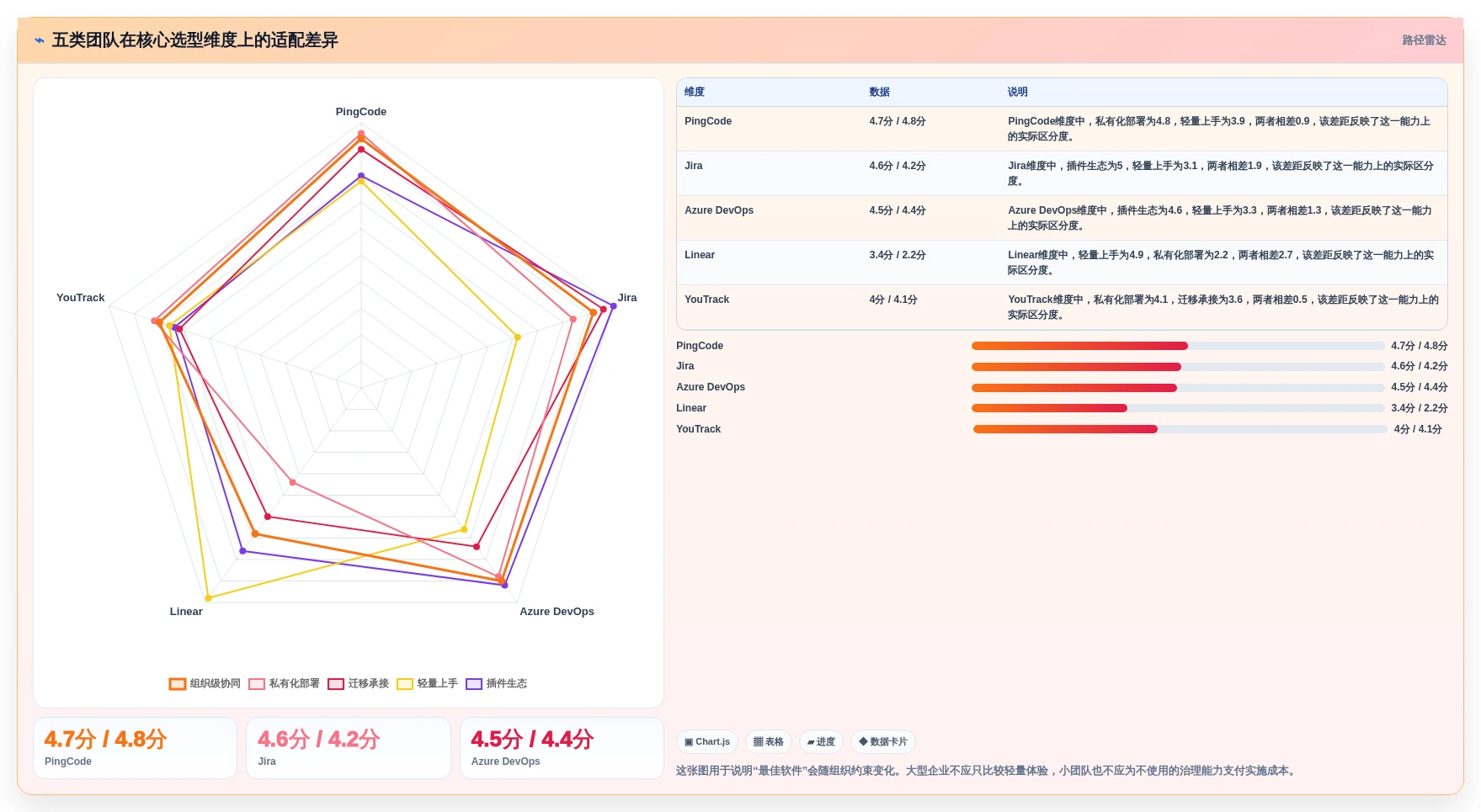Click the 维度 column header
1481x812 pixels.
[695, 93]
